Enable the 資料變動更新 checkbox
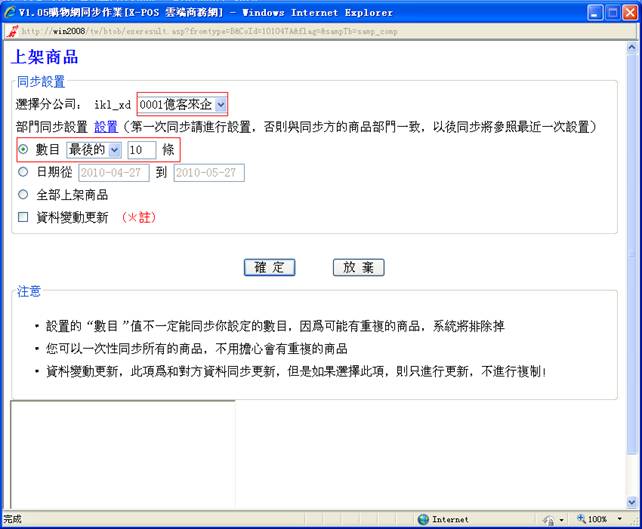This screenshot has height=529, width=642. click(24, 217)
